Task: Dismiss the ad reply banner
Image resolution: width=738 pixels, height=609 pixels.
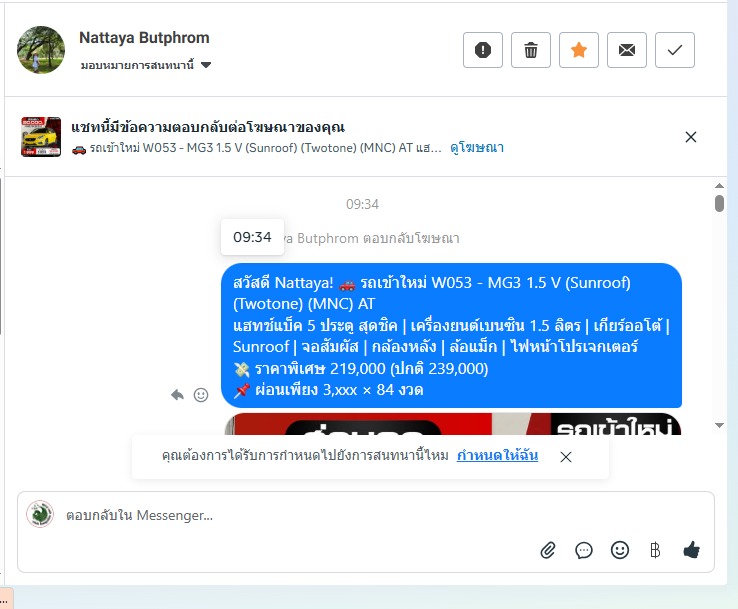Action: coord(691,137)
